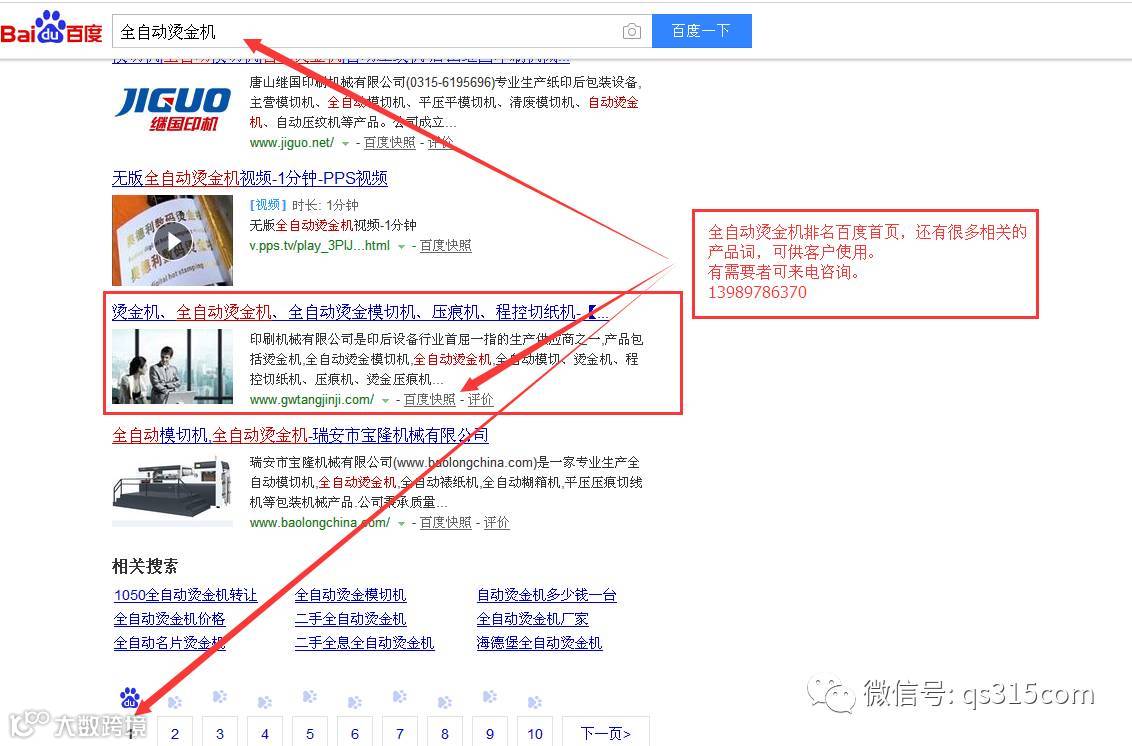
Task: Search related 全自动烫金机厂家
Action: 533,619
